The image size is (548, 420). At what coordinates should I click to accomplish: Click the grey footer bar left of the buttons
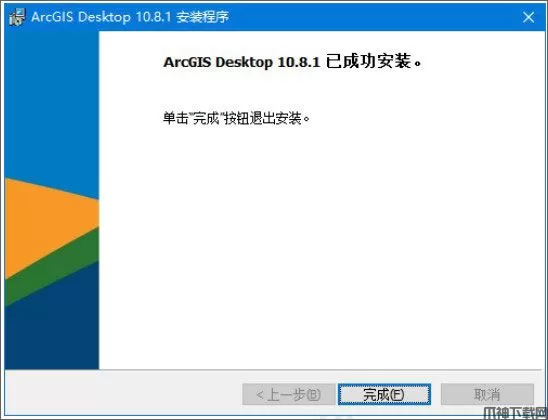[122, 394]
